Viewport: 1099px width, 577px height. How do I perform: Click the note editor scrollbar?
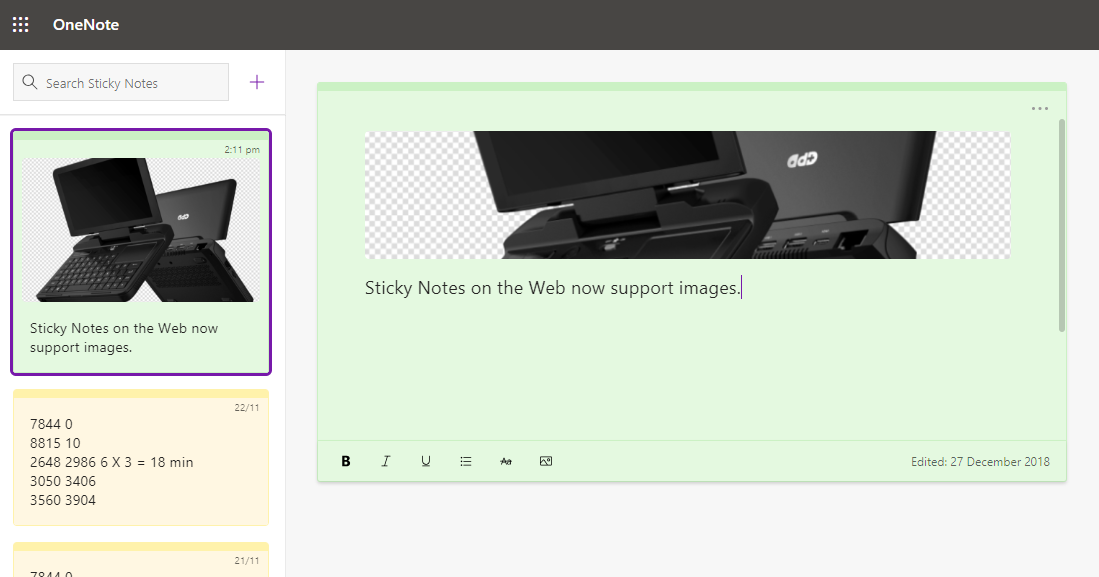[x=1062, y=225]
